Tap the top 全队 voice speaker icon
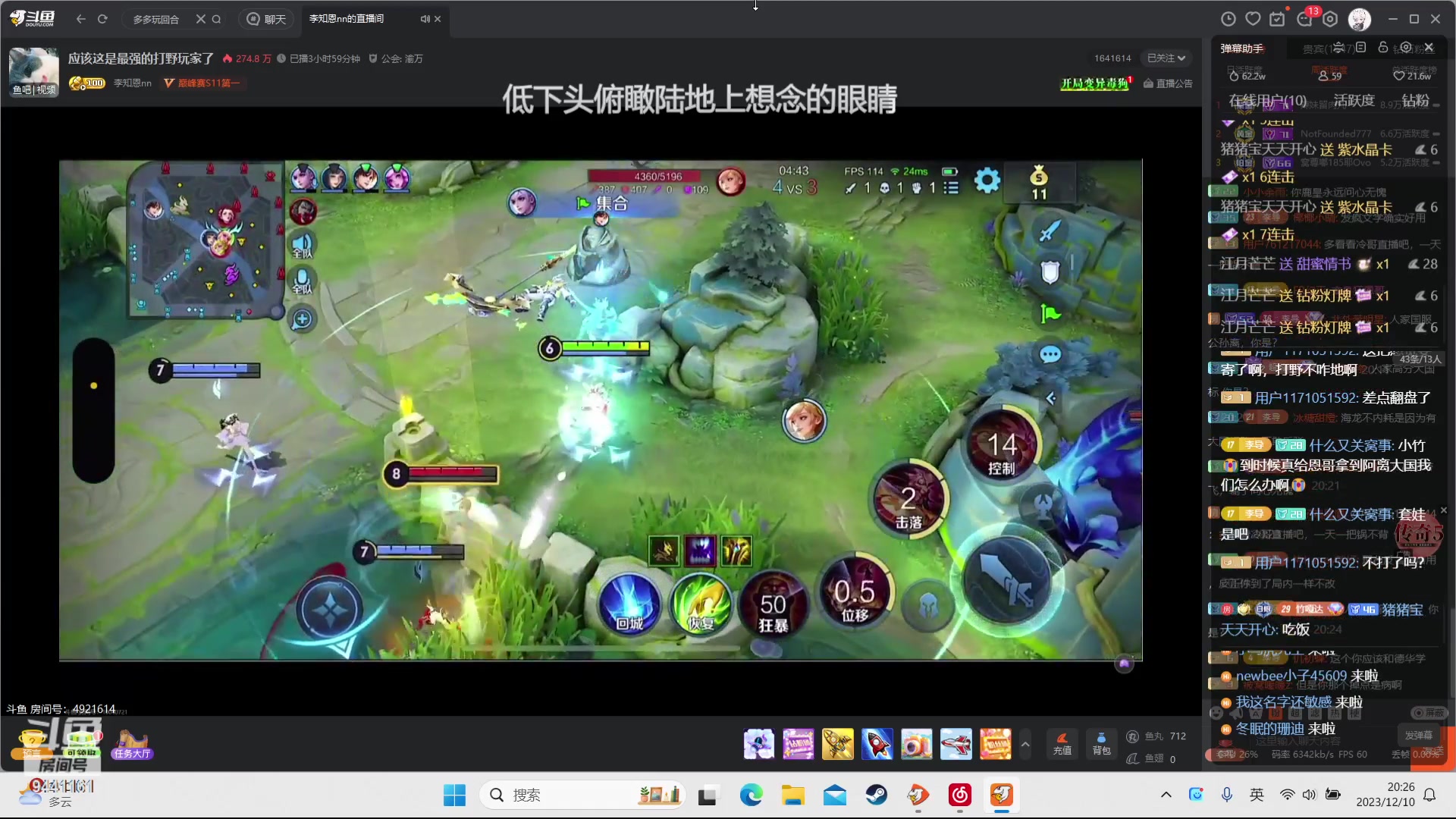This screenshot has height=819, width=1456. [x=303, y=245]
